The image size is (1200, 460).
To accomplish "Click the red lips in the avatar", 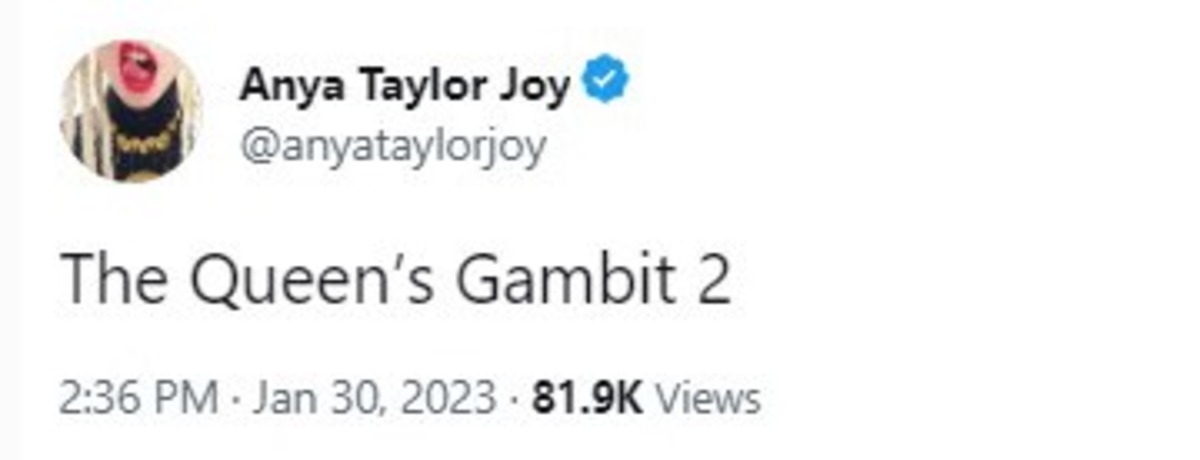I will tap(135, 68).
